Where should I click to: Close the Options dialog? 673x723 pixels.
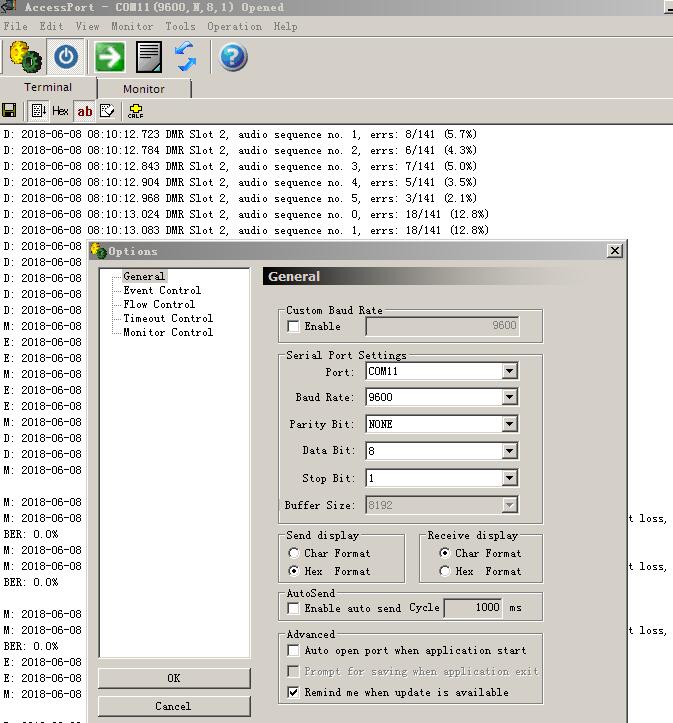(x=615, y=250)
